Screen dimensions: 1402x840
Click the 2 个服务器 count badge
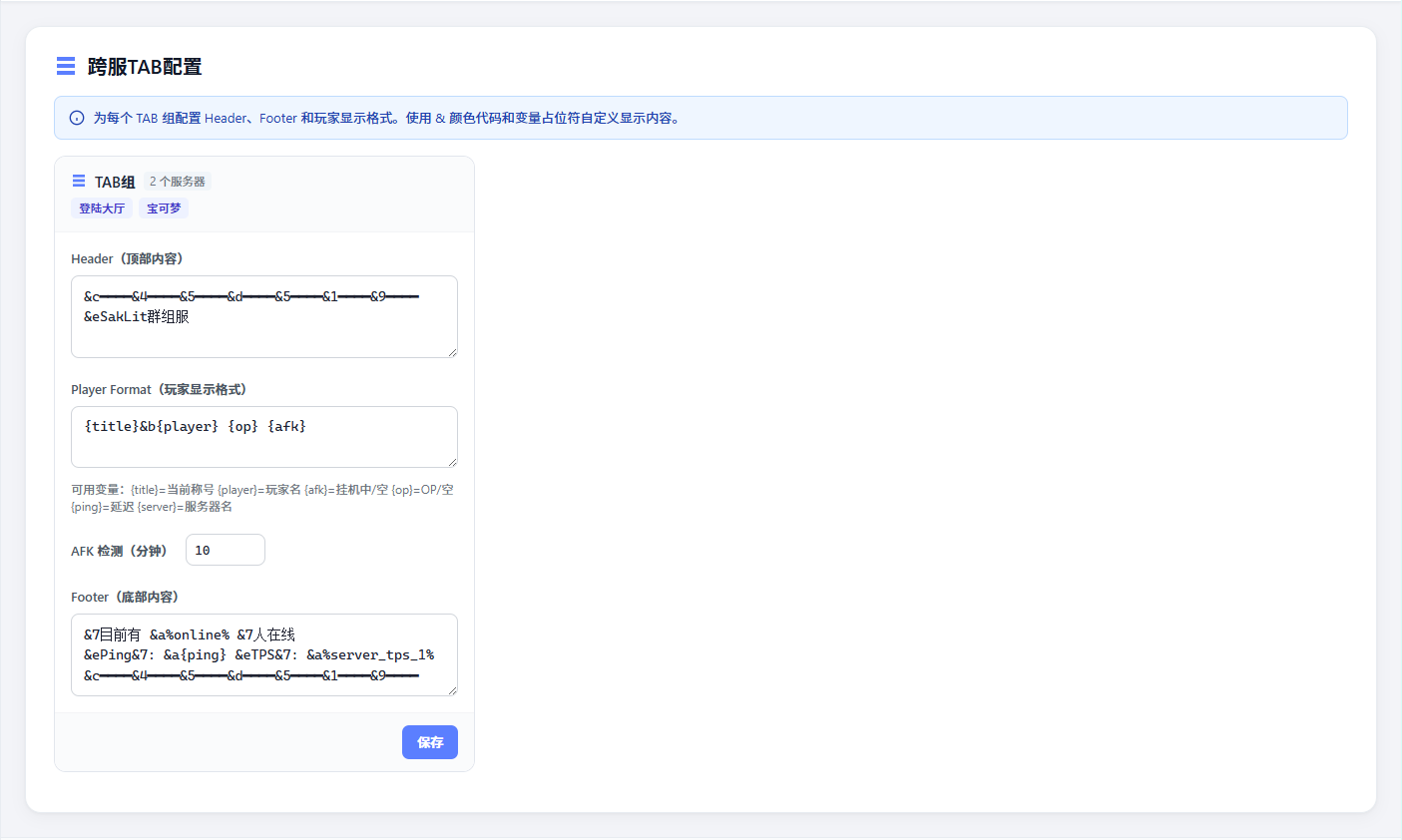(x=178, y=182)
